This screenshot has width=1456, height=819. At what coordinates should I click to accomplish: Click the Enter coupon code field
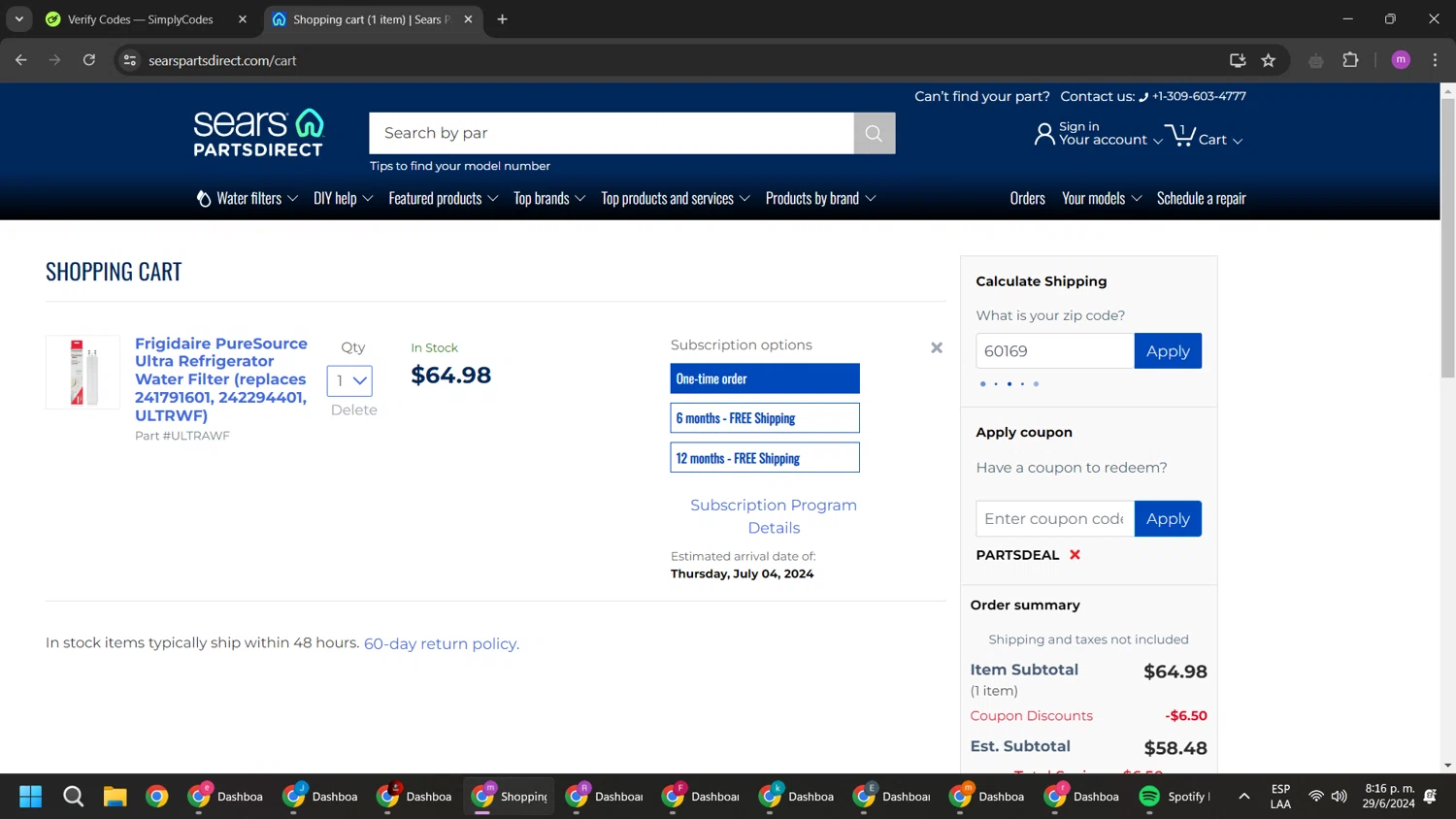1055,519
